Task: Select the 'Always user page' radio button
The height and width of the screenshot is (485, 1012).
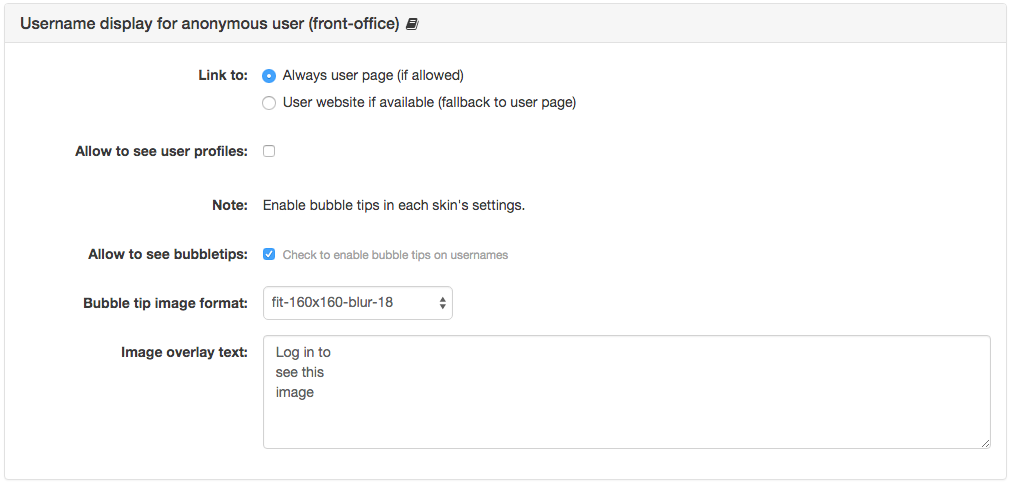Action: pos(269,76)
